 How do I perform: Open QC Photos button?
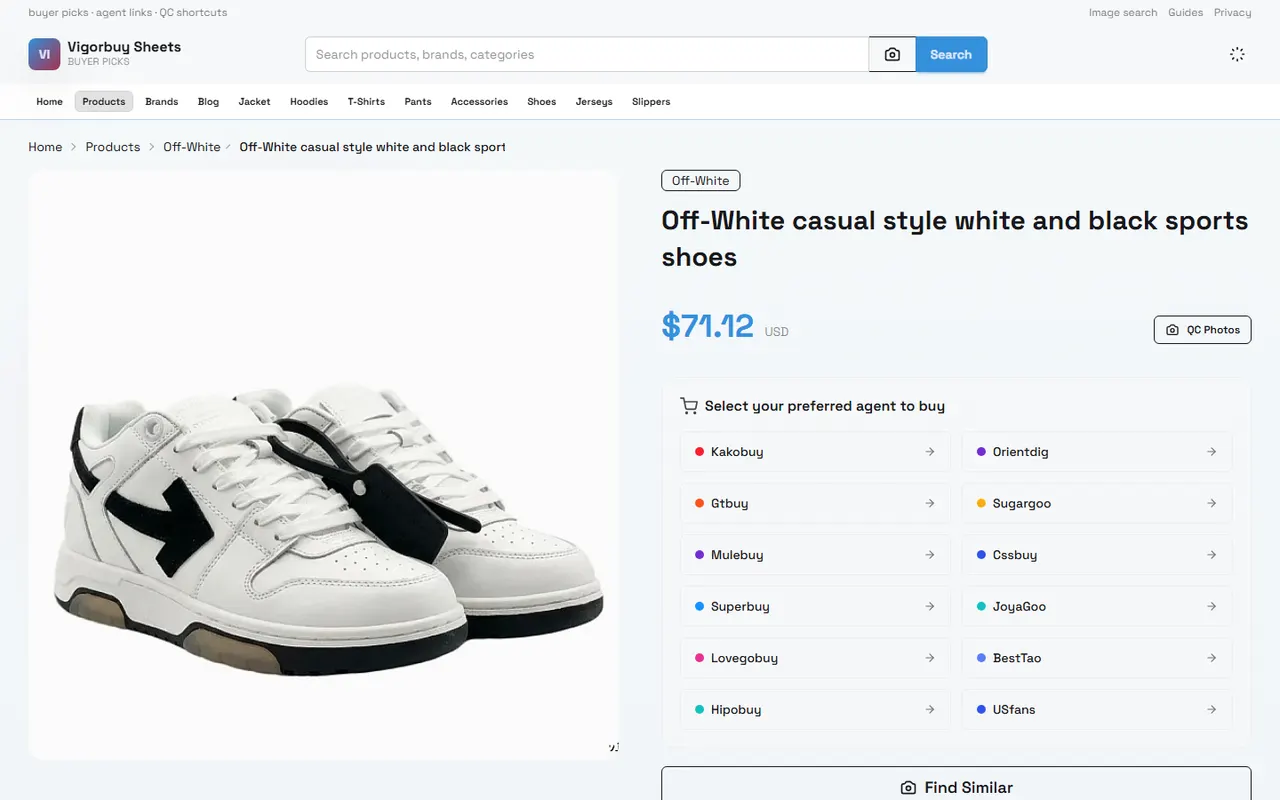[1202, 330]
